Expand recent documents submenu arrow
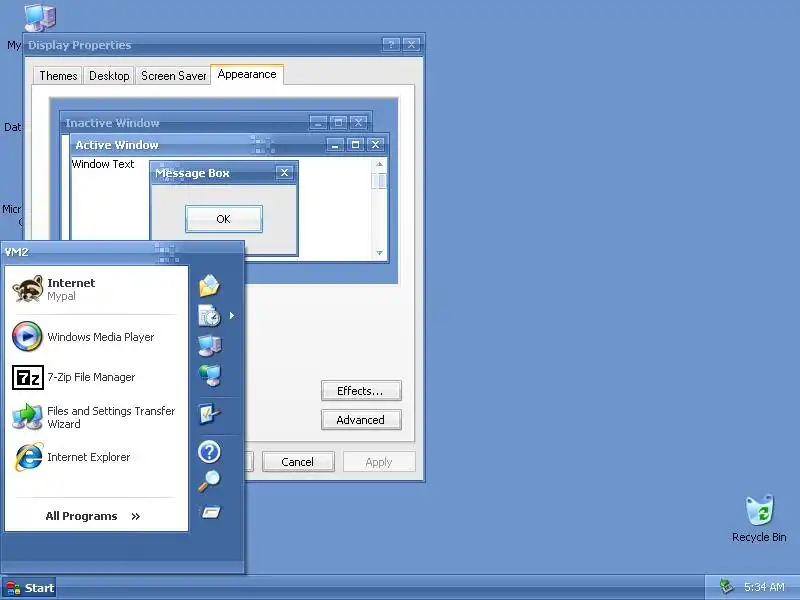800x600 pixels. point(232,315)
